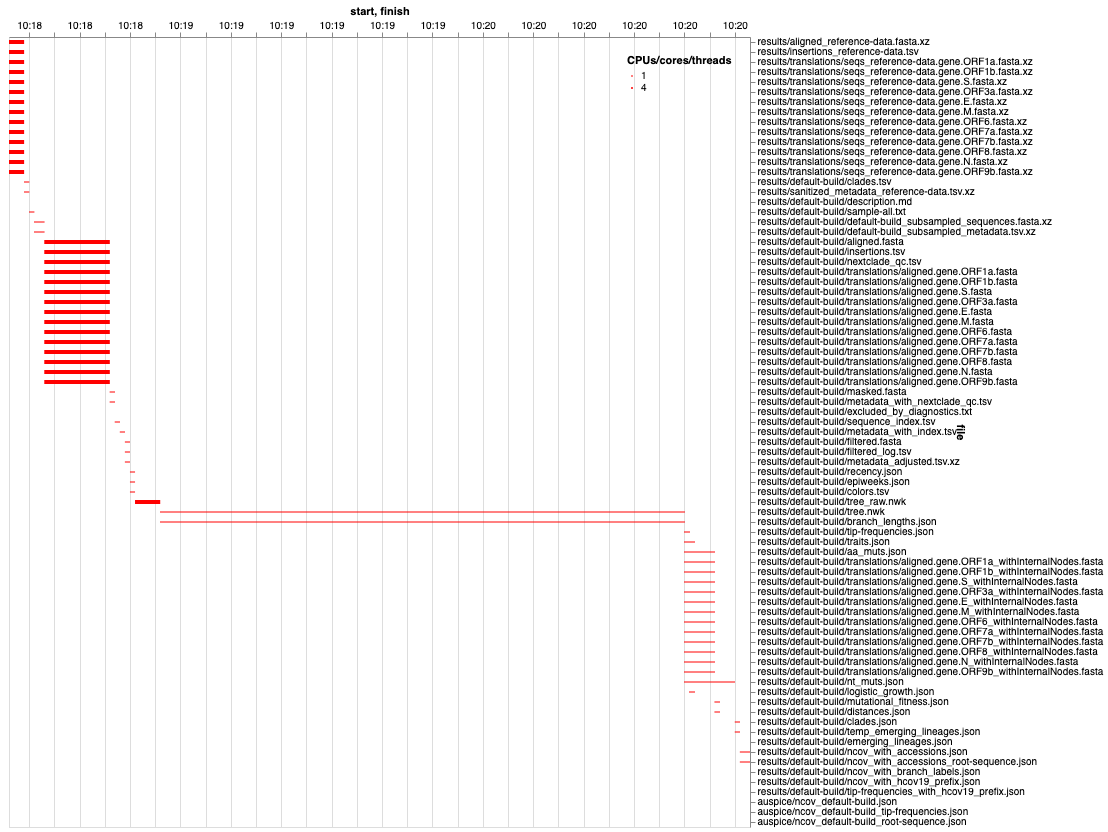
Task: Toggle legend entry labeled 1
Action: pos(643,75)
